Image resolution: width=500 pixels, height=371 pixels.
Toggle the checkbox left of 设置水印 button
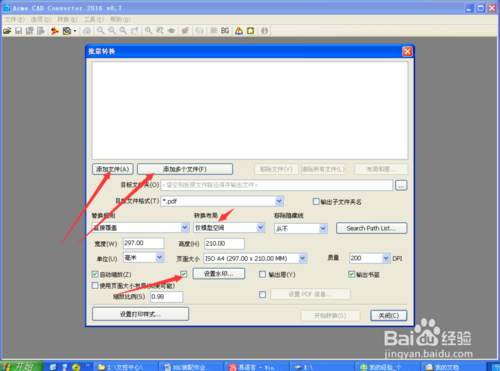tap(184, 274)
